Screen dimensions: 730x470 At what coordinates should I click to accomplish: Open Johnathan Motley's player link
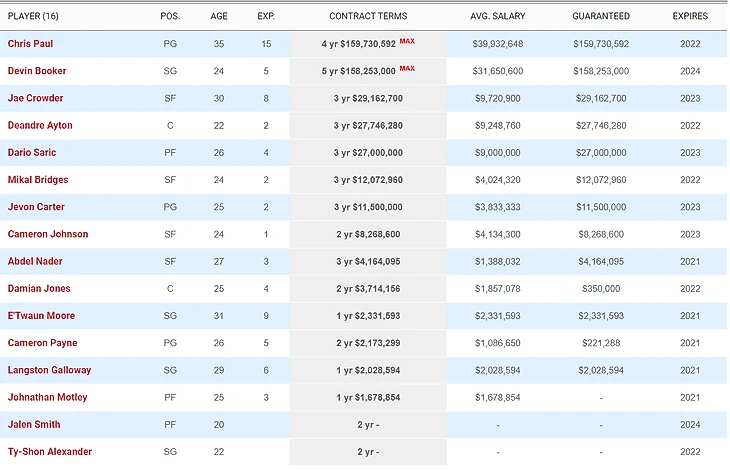click(x=47, y=397)
